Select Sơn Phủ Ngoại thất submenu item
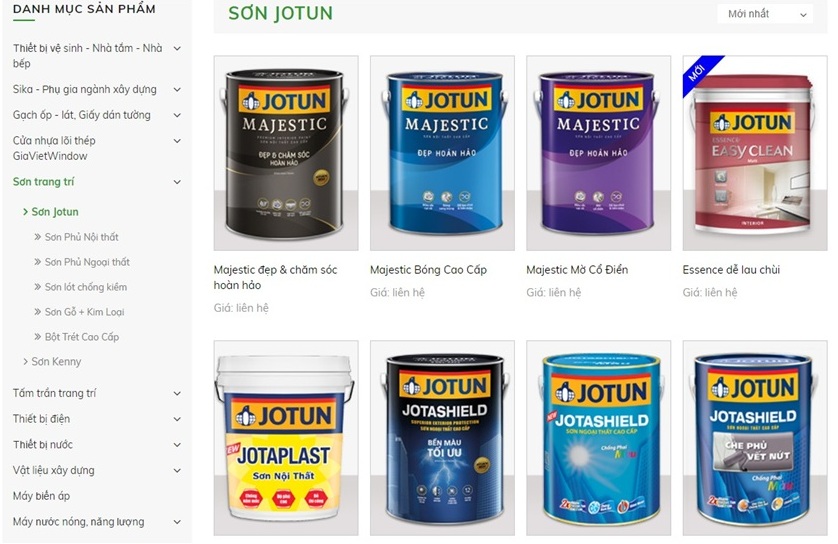 tap(87, 262)
